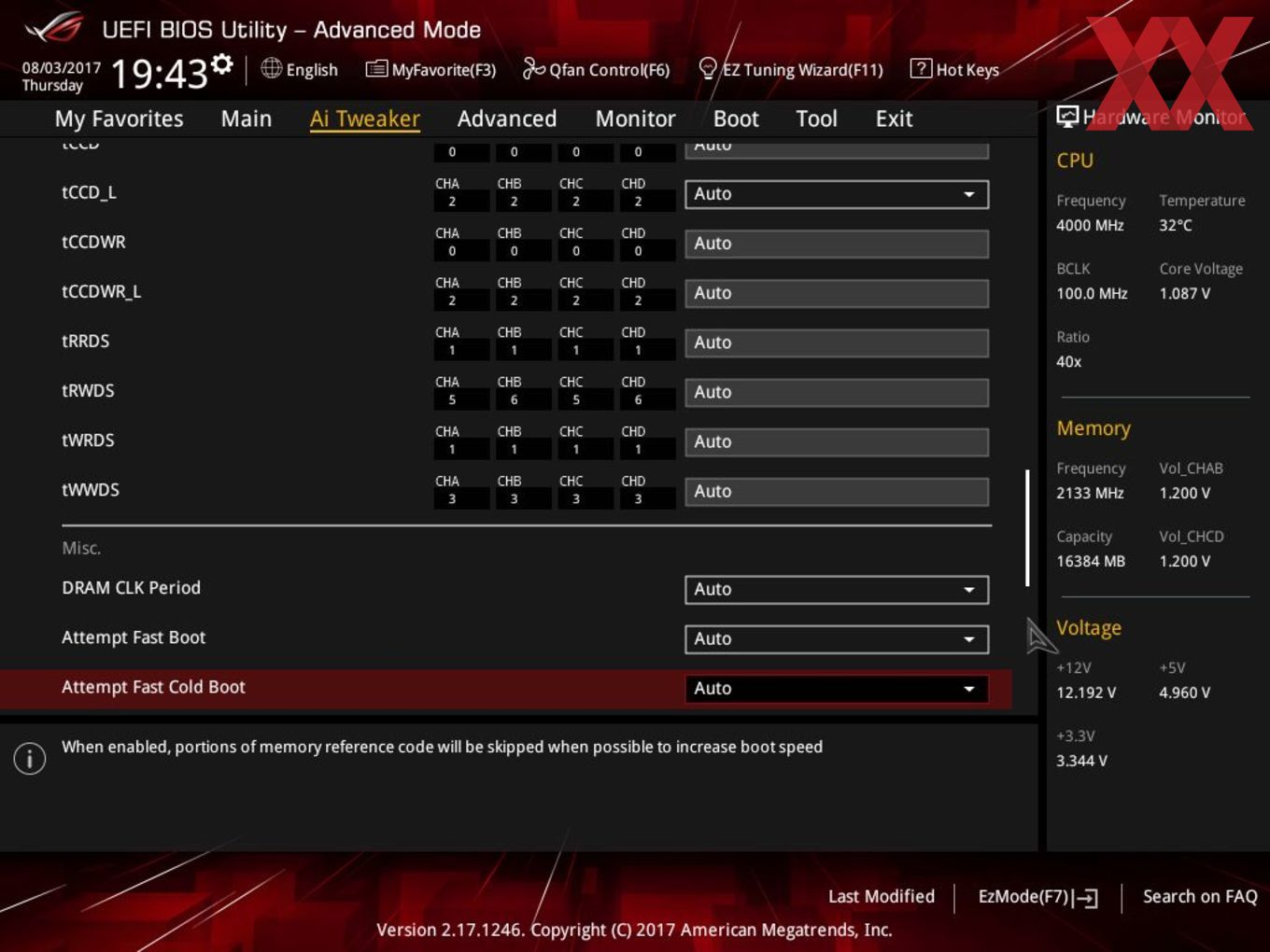Open Qfan Control(F6) fan icon
Screen dimensions: 1270x952
(534, 68)
